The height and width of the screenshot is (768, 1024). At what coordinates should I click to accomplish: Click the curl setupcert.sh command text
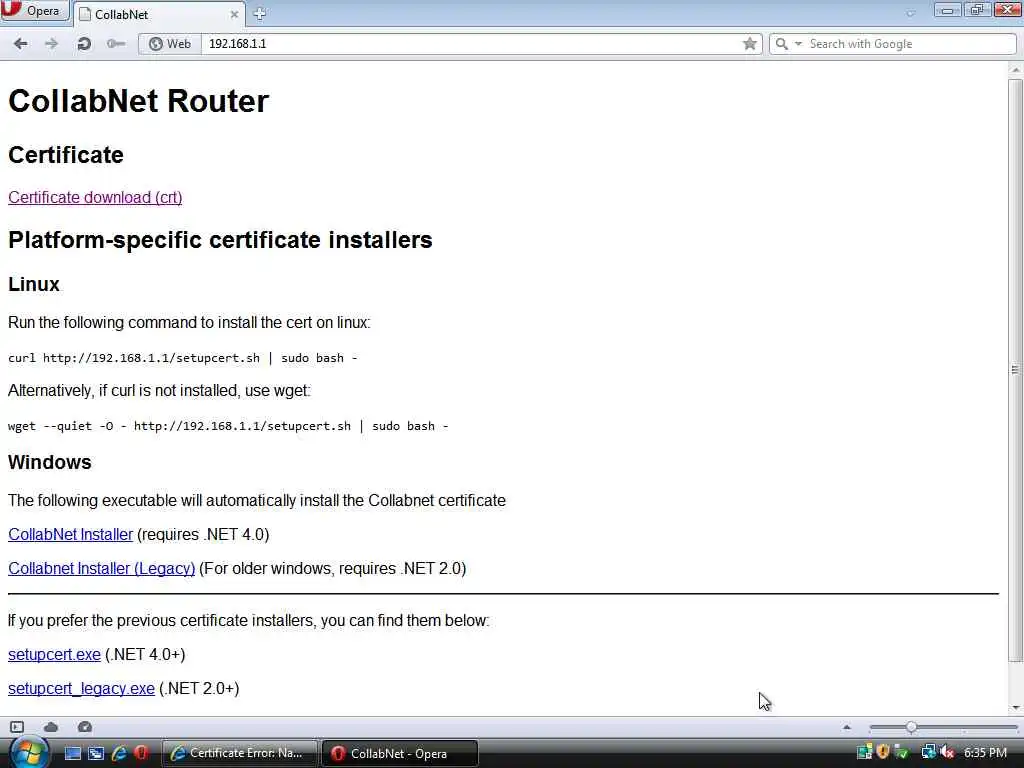click(183, 358)
